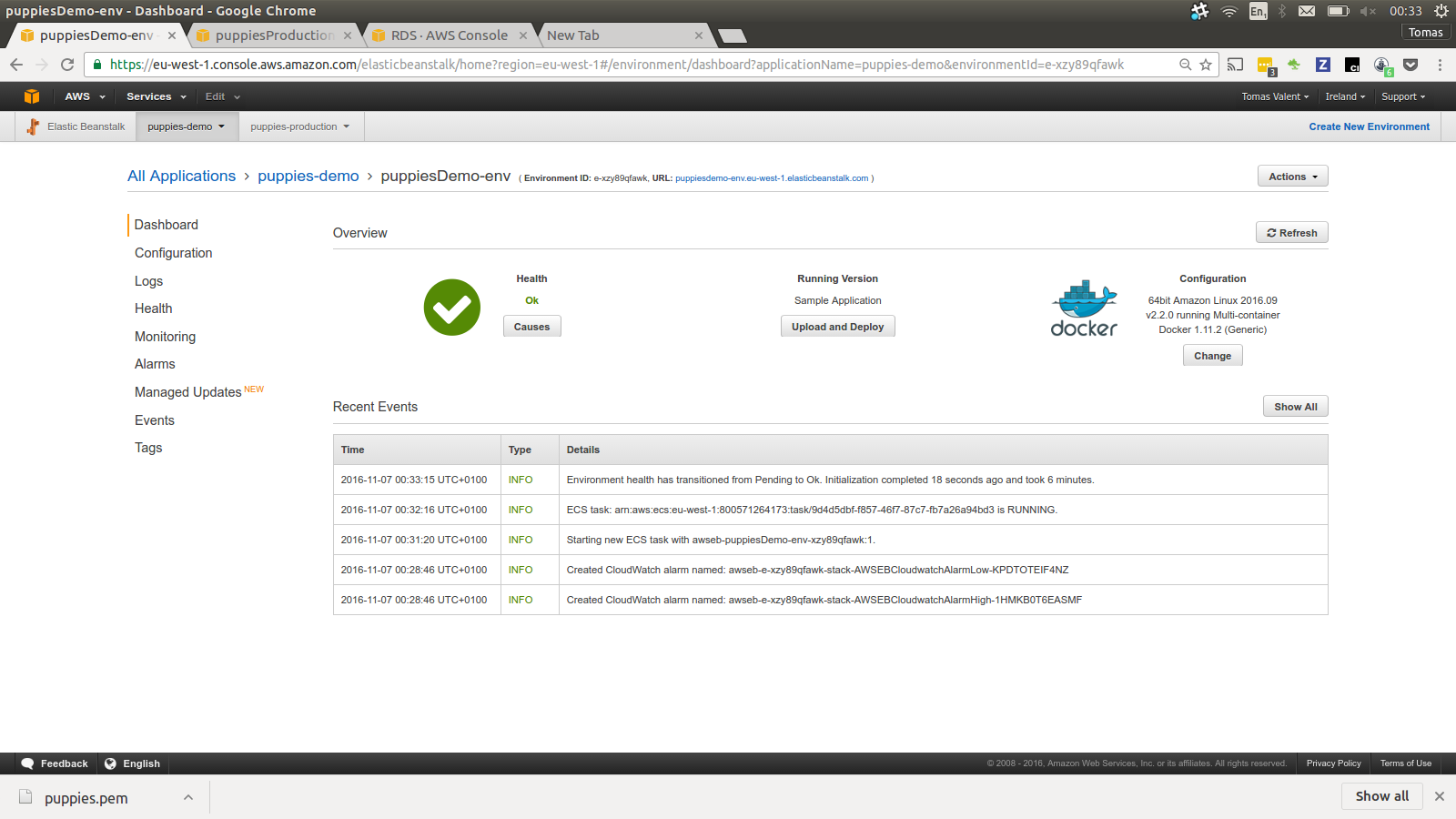1456x819 pixels.
Task: Click the mail envelope icon in system tray
Action: (x=1307, y=11)
